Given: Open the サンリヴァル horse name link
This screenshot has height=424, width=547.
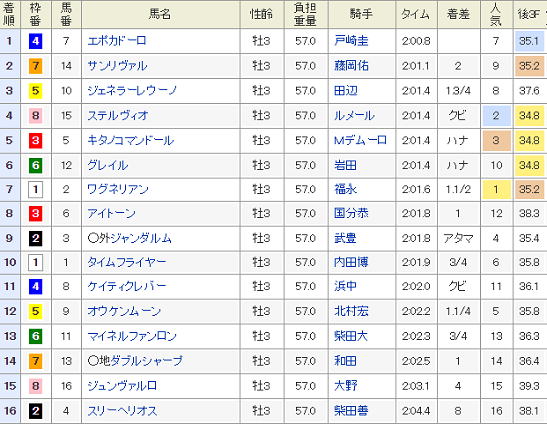Looking at the screenshot, I should (x=117, y=66).
